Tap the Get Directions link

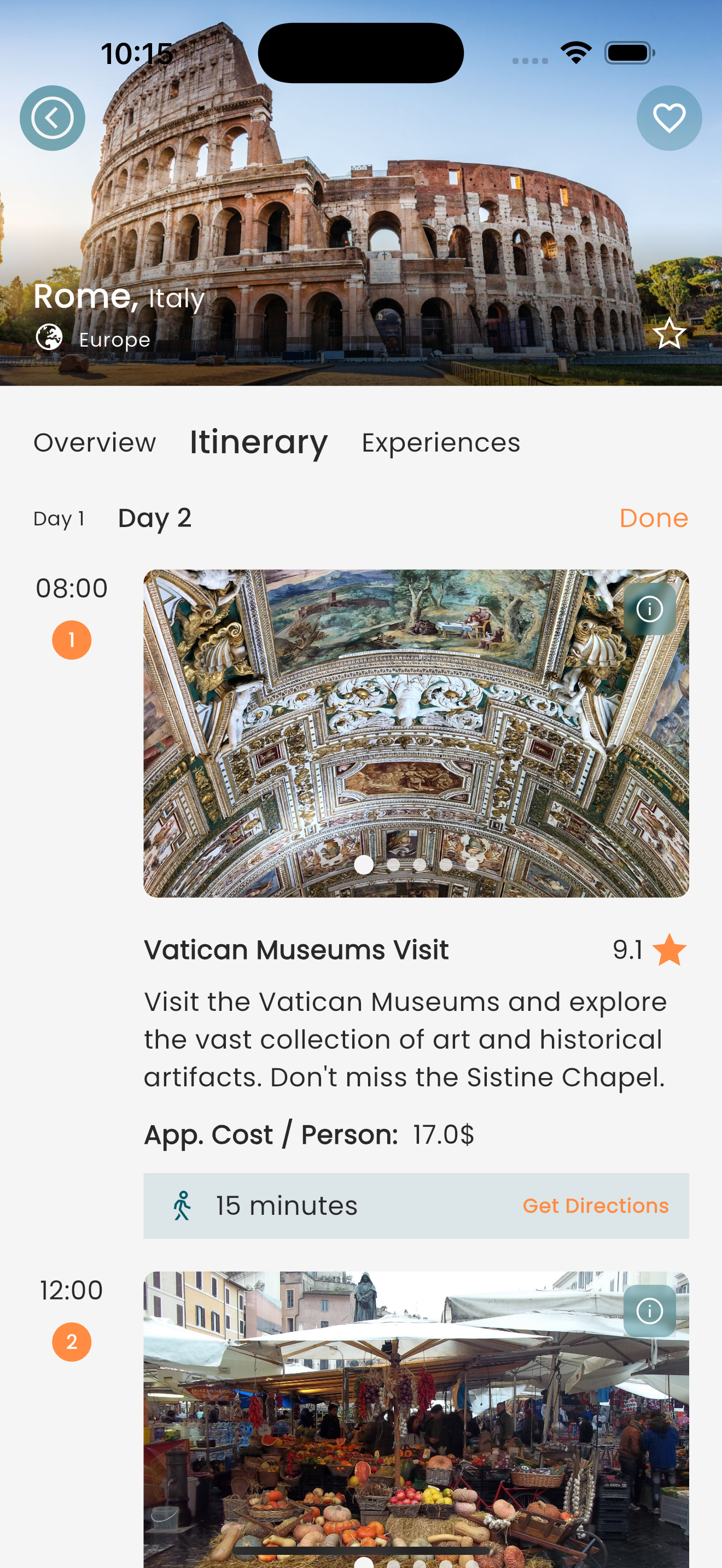(595, 1205)
